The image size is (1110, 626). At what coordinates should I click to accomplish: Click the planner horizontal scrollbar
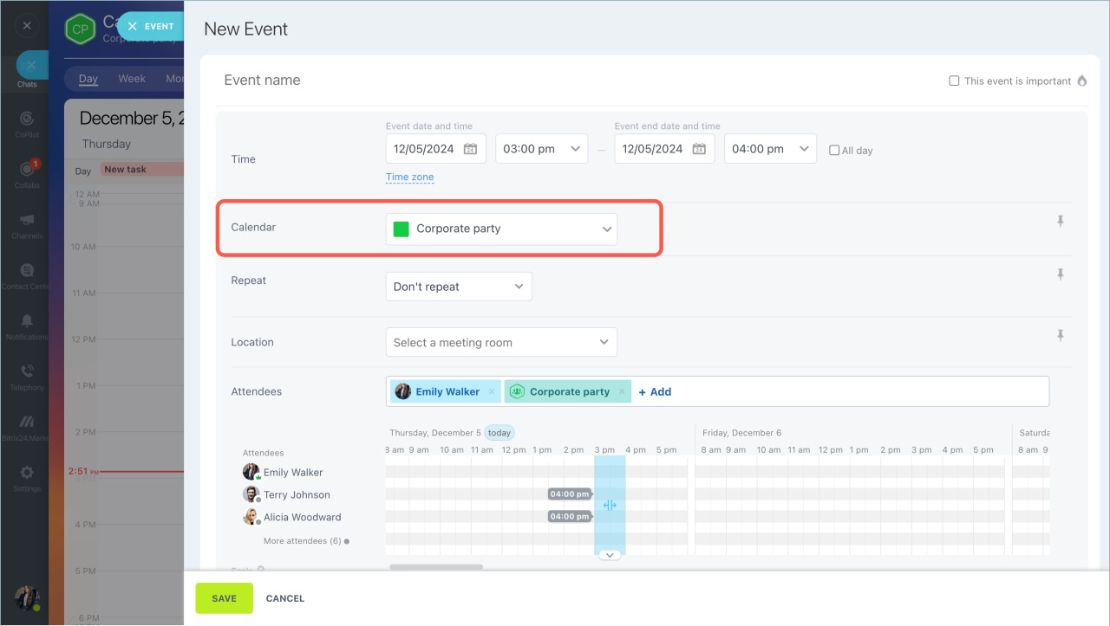point(436,567)
